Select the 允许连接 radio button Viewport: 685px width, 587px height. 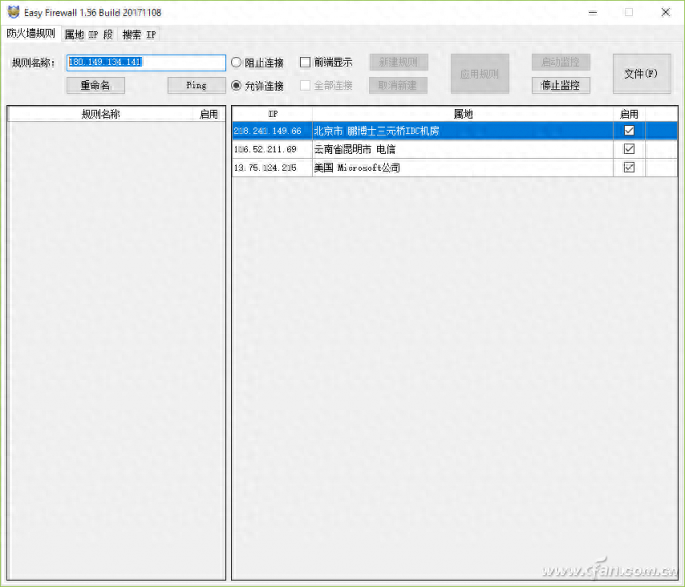[236, 85]
